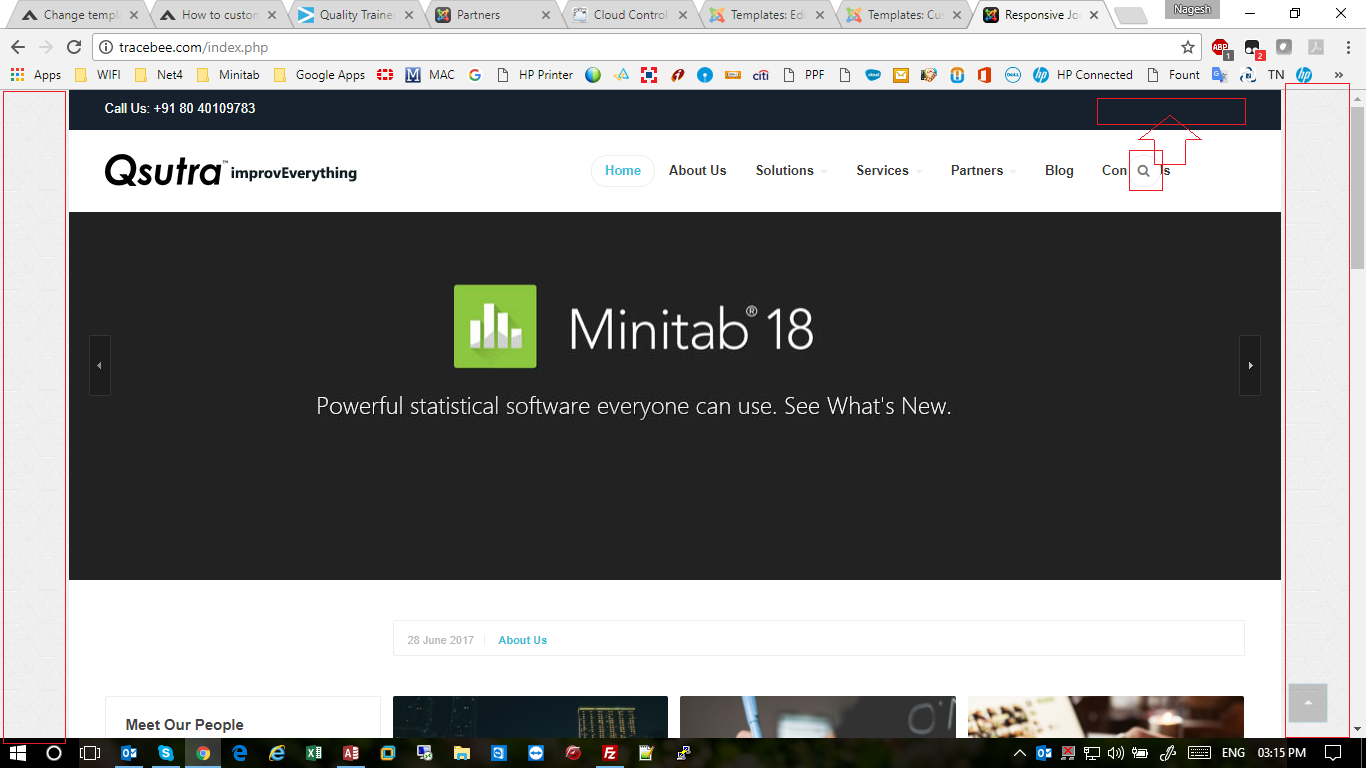Close the Responsive Joomla browser tab
This screenshot has height=768, width=1366.
(x=1092, y=15)
